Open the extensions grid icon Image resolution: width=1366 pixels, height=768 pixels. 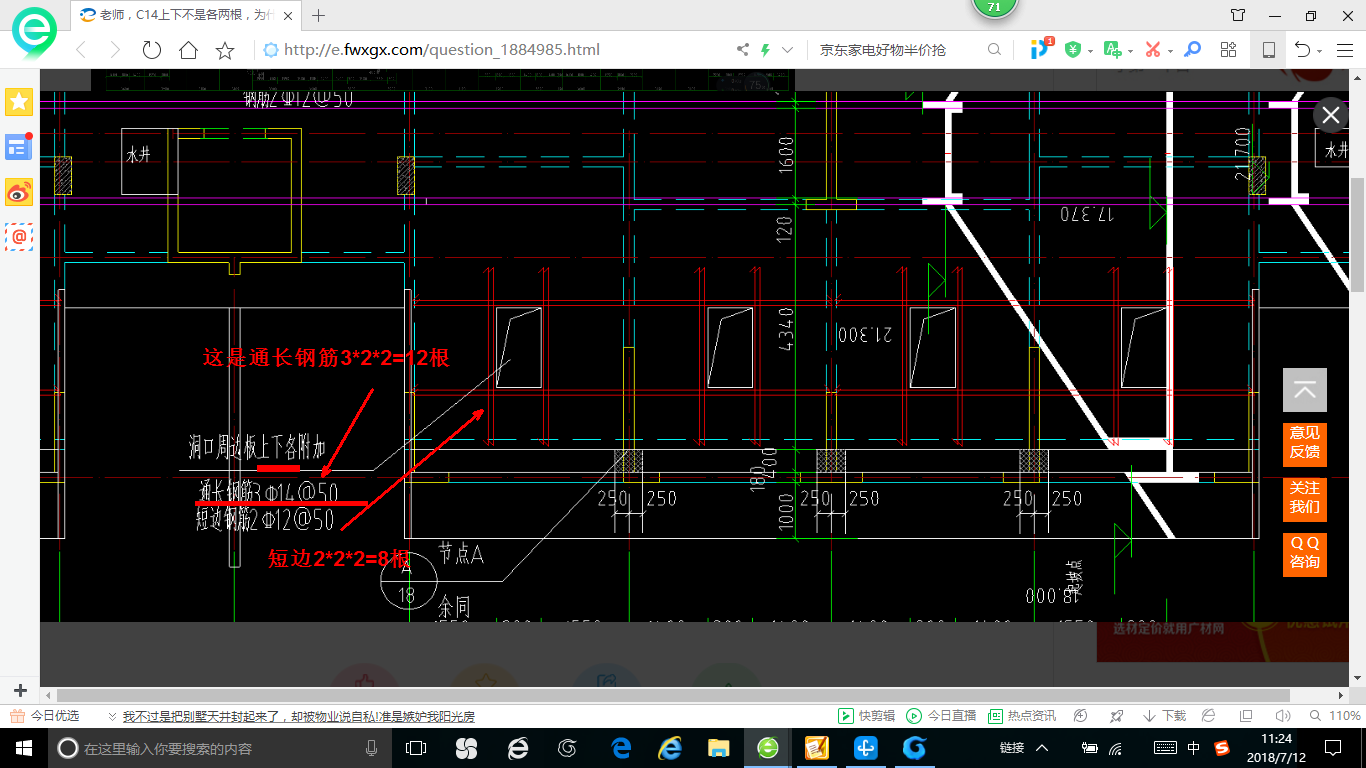(1229, 50)
